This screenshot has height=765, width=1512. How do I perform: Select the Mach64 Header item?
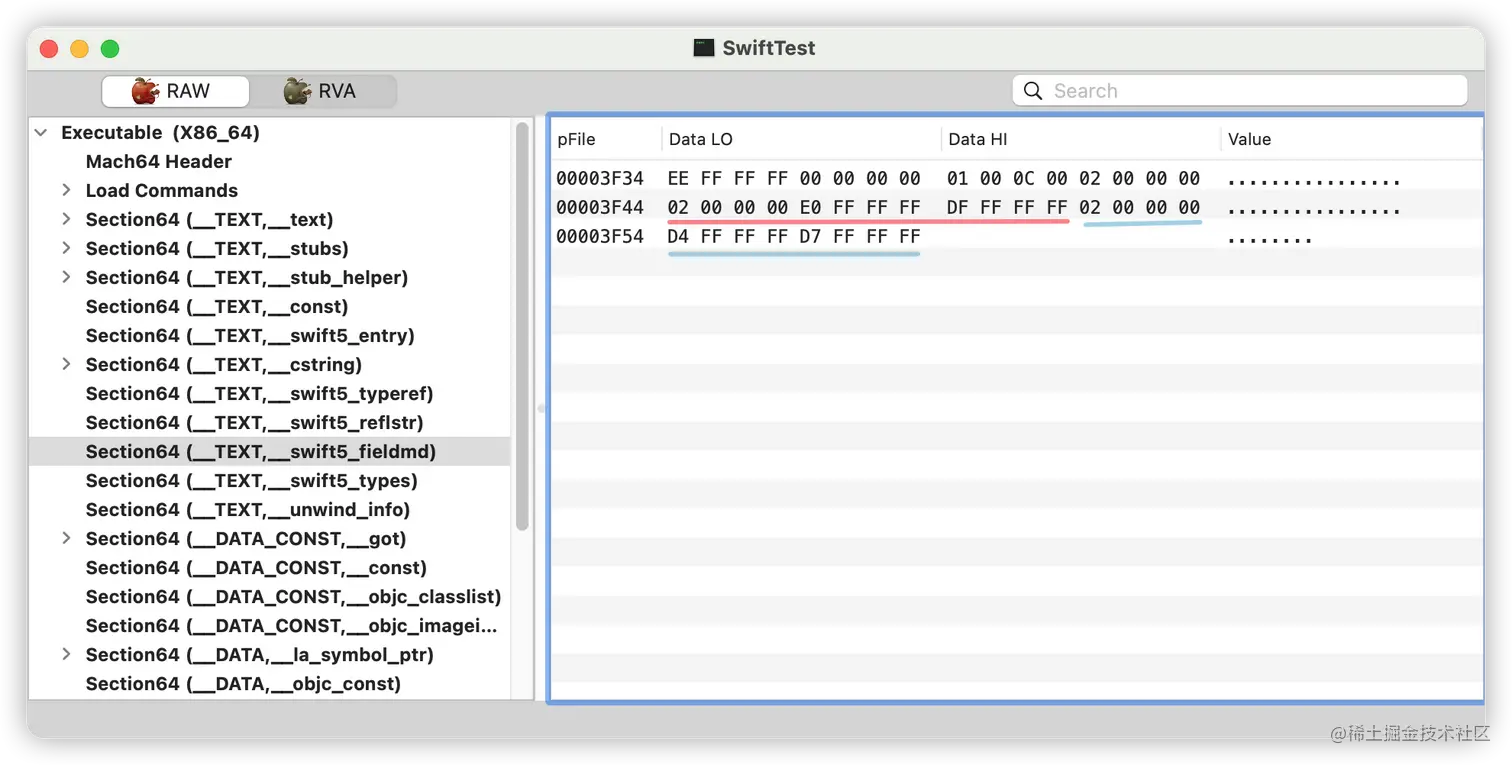159,161
